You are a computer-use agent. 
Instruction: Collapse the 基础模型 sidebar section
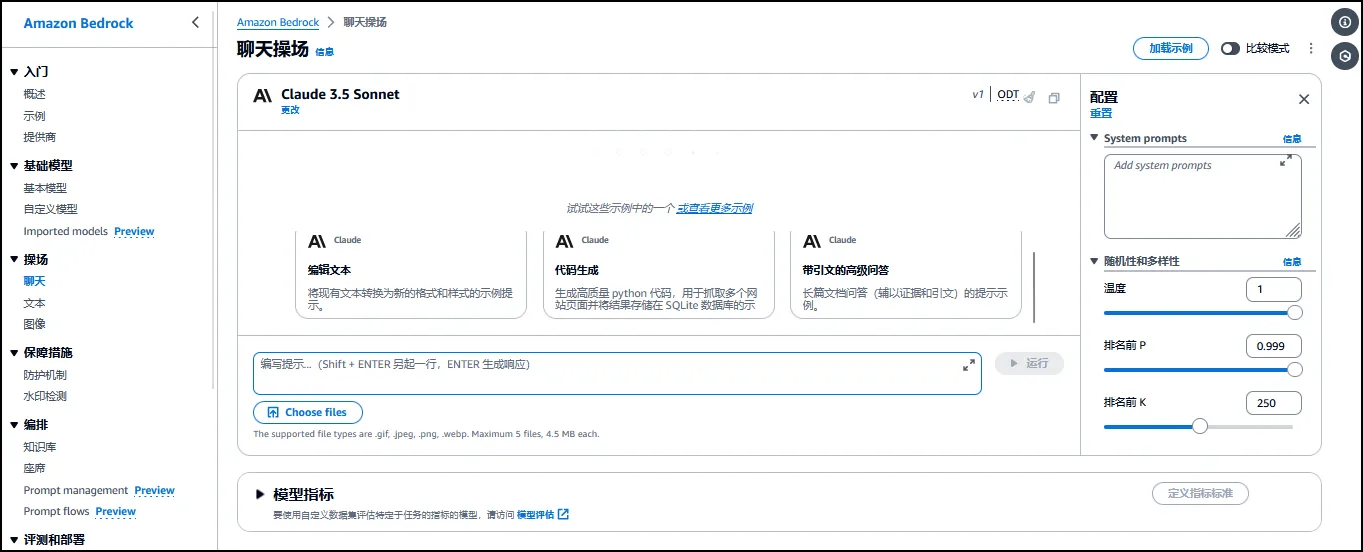pyautogui.click(x=14, y=166)
